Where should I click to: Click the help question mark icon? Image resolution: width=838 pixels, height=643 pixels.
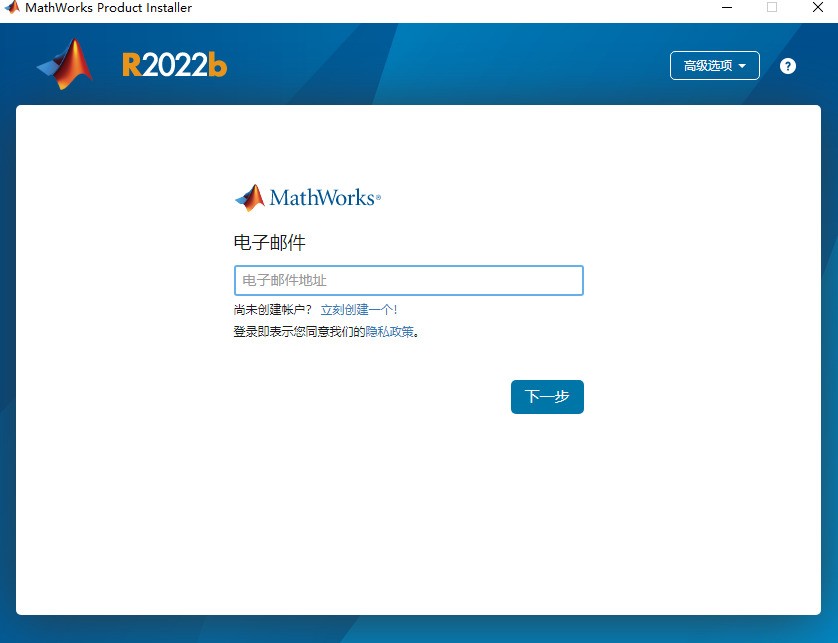coord(787,65)
